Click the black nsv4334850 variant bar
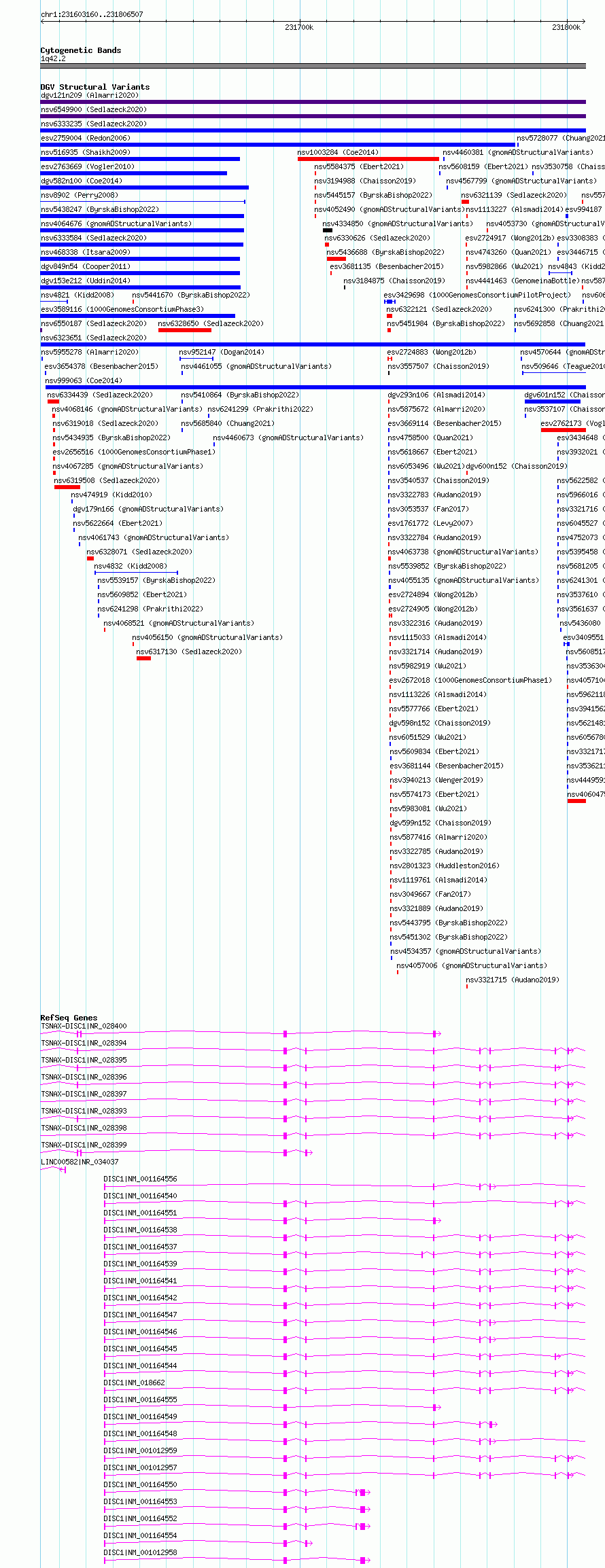 328,230
